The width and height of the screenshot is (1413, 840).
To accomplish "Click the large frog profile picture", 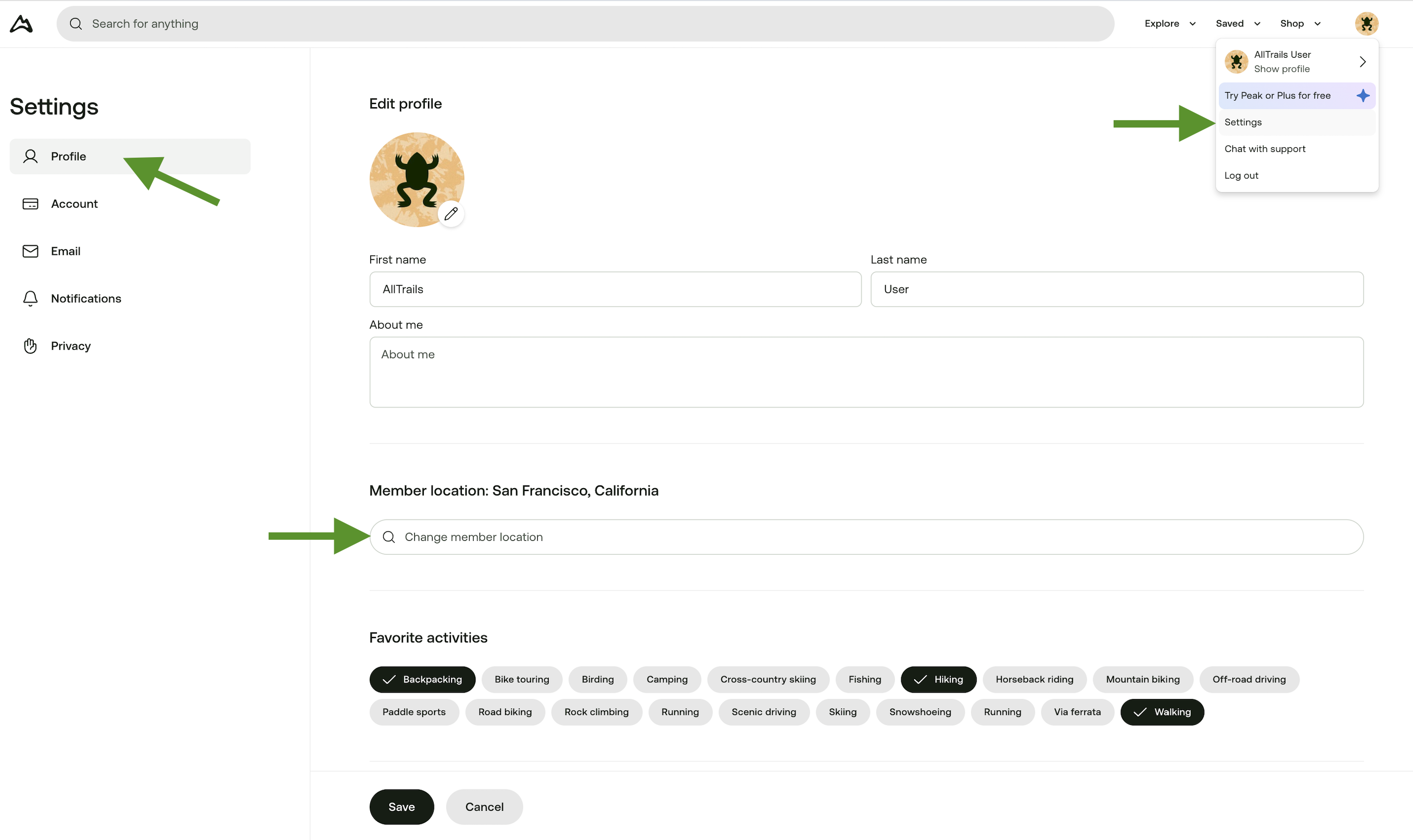I will 417,180.
